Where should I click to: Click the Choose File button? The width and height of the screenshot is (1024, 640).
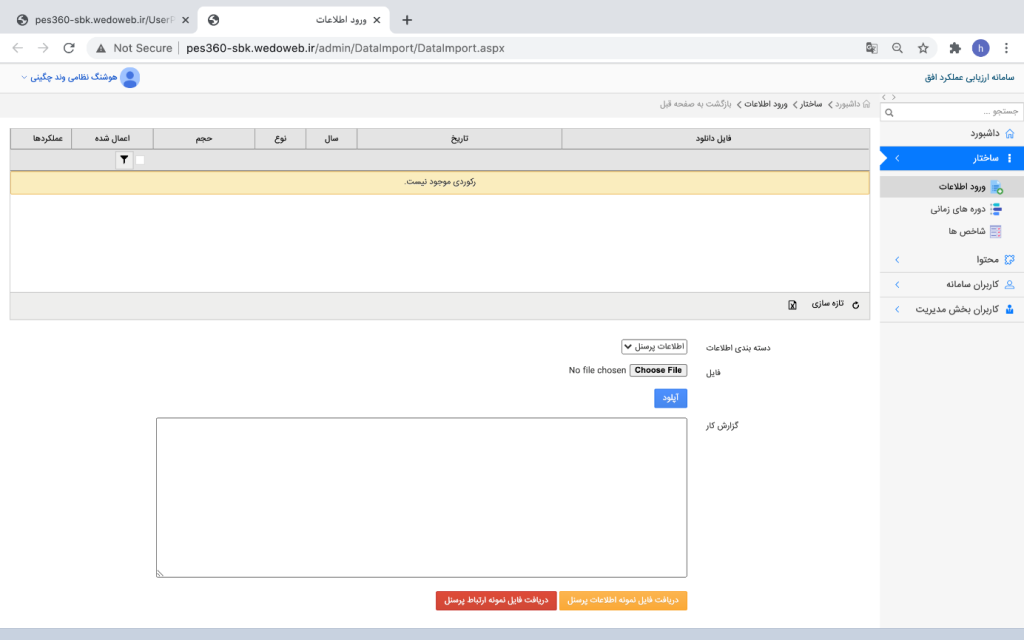point(658,370)
